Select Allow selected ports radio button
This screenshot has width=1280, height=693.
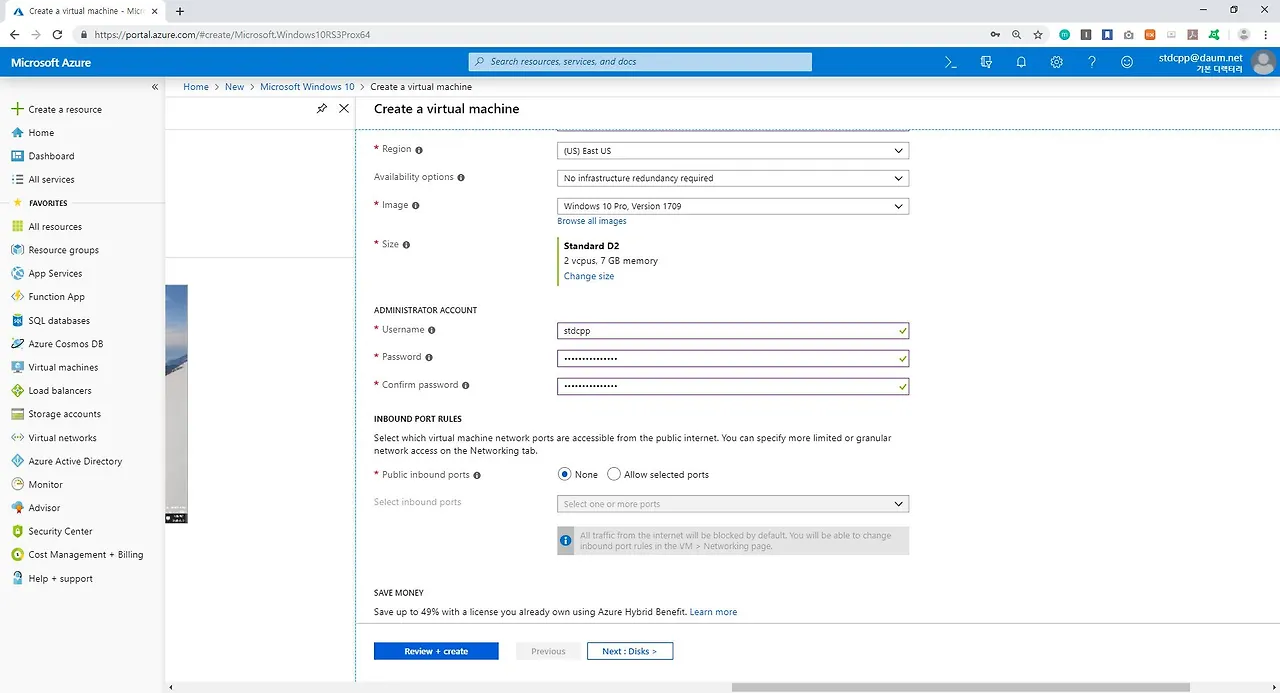click(x=614, y=474)
